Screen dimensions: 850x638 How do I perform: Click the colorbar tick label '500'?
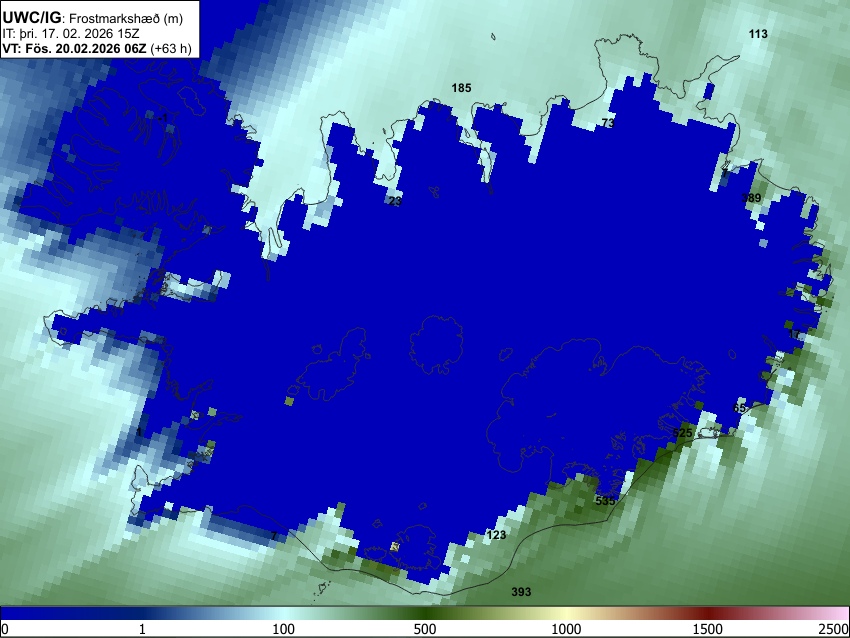[425, 629]
